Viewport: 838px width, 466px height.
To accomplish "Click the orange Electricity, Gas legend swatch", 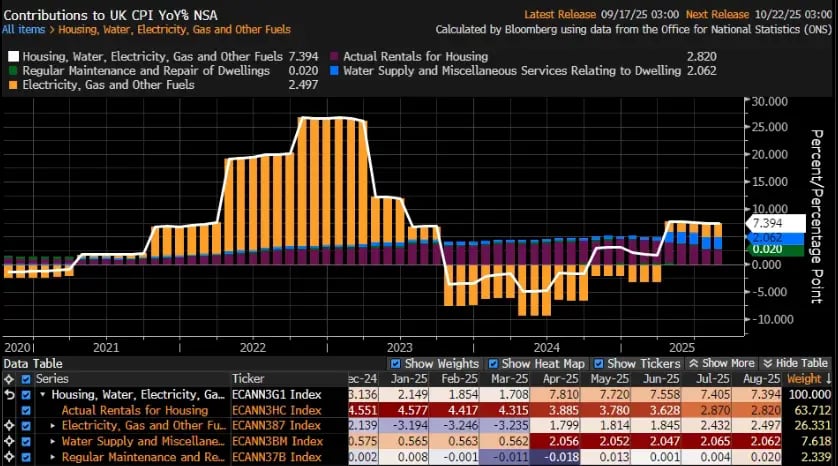I will click(x=12, y=85).
